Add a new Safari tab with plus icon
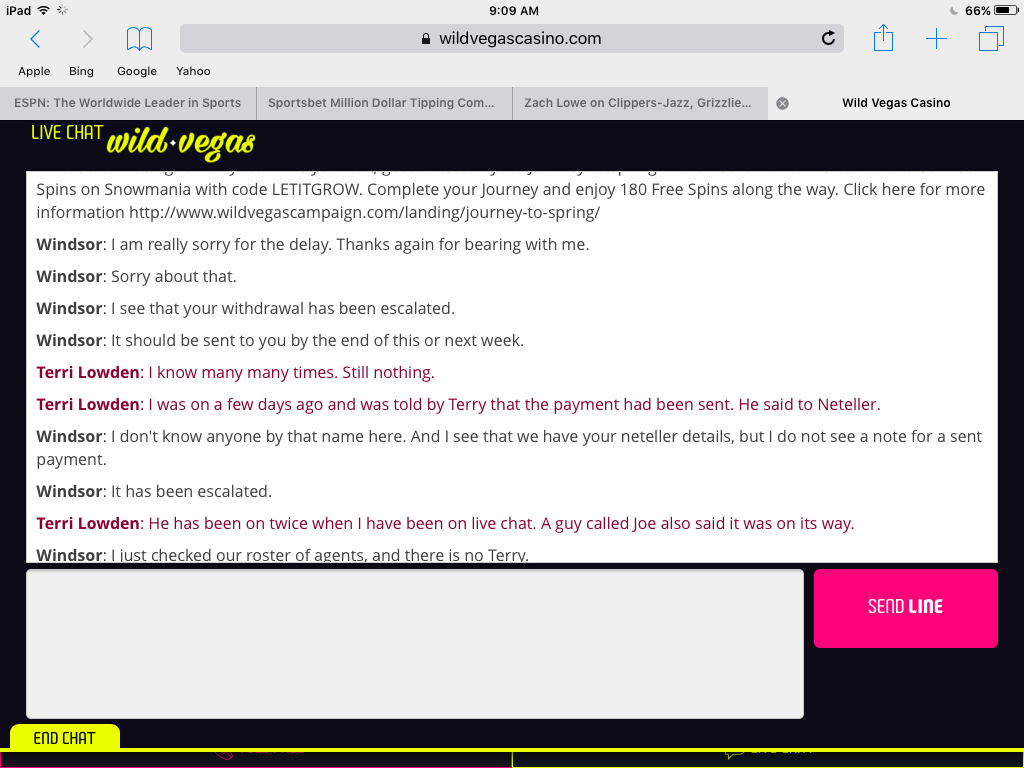The image size is (1024, 768). 936,39
